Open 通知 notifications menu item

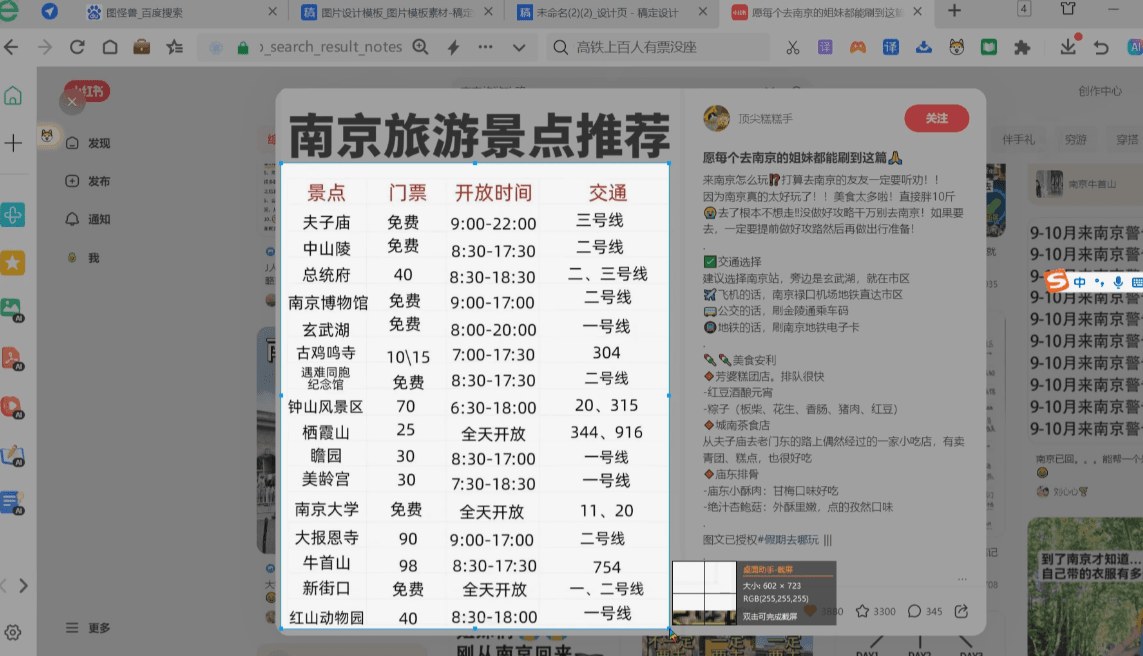coord(89,219)
